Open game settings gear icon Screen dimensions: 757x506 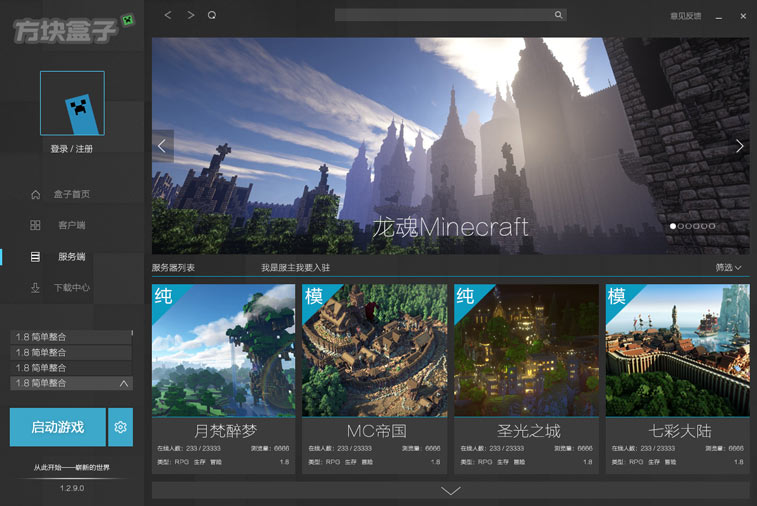[121, 427]
